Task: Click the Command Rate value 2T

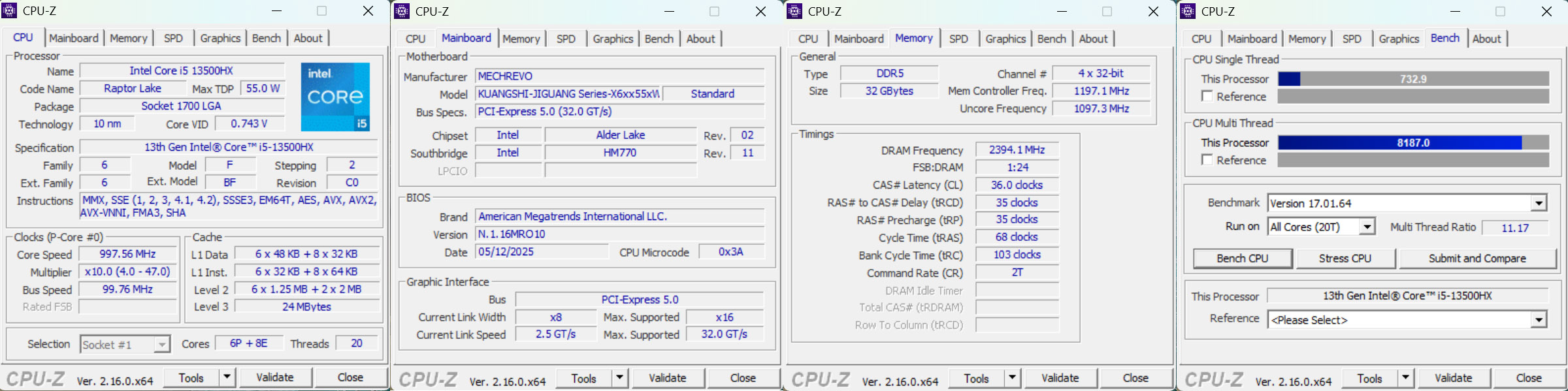Action: [x=1017, y=272]
